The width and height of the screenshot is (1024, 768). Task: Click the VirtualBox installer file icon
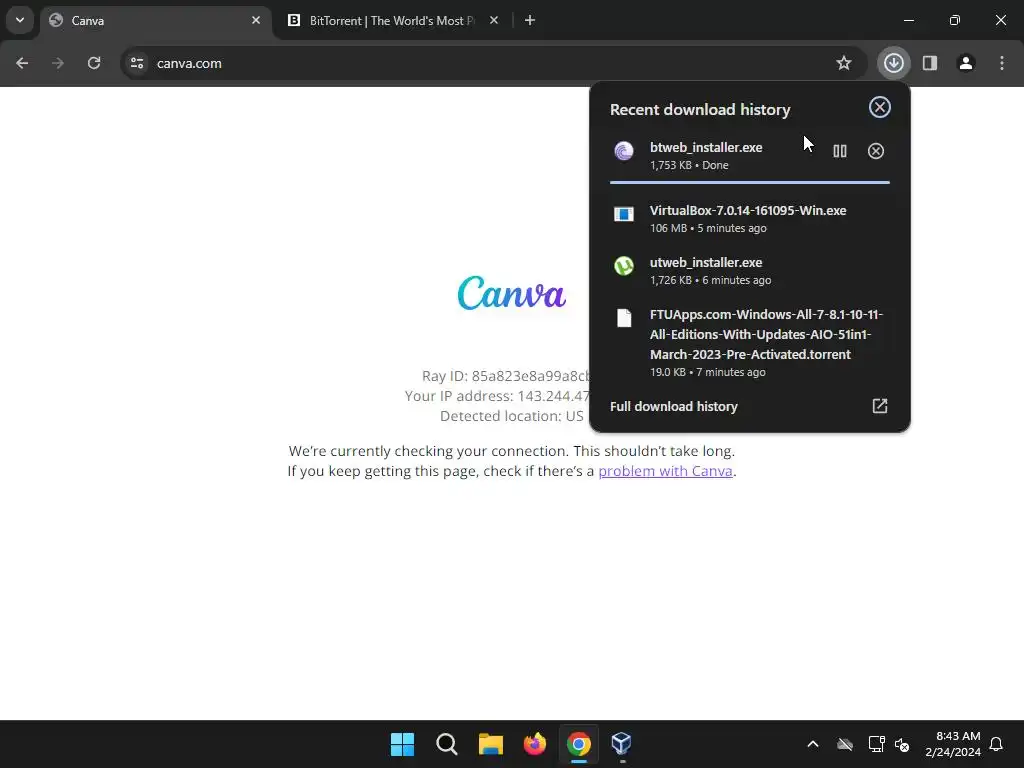click(624, 214)
